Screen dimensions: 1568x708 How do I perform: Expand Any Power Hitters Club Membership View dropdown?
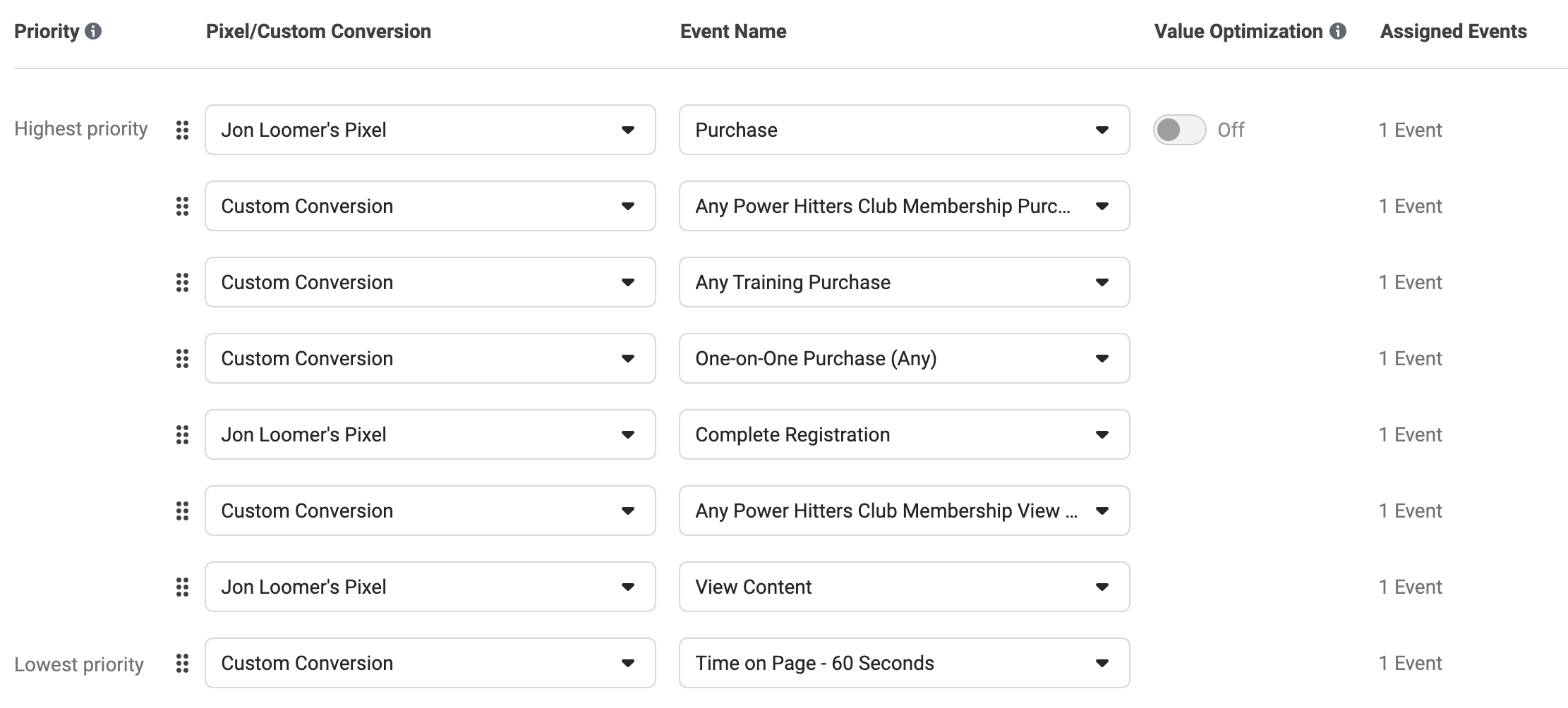(904, 511)
